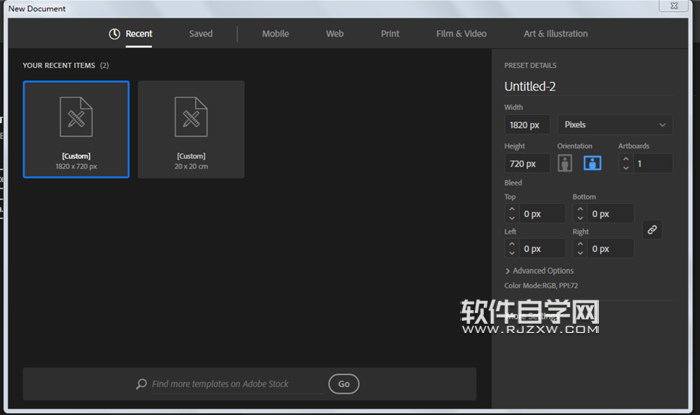Choose landscape orientation icon

click(x=592, y=163)
